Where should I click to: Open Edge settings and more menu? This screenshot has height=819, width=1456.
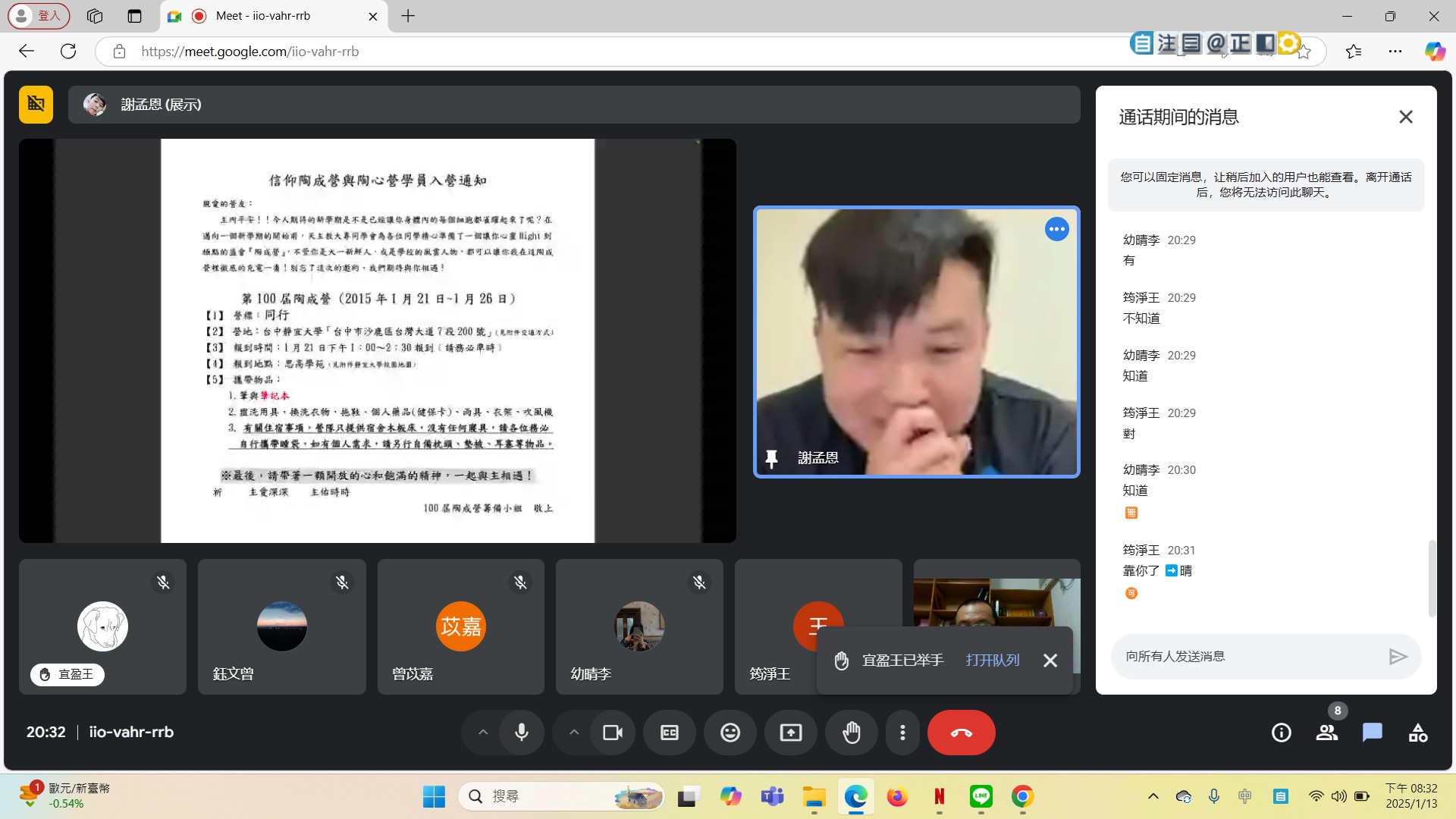(x=1395, y=51)
